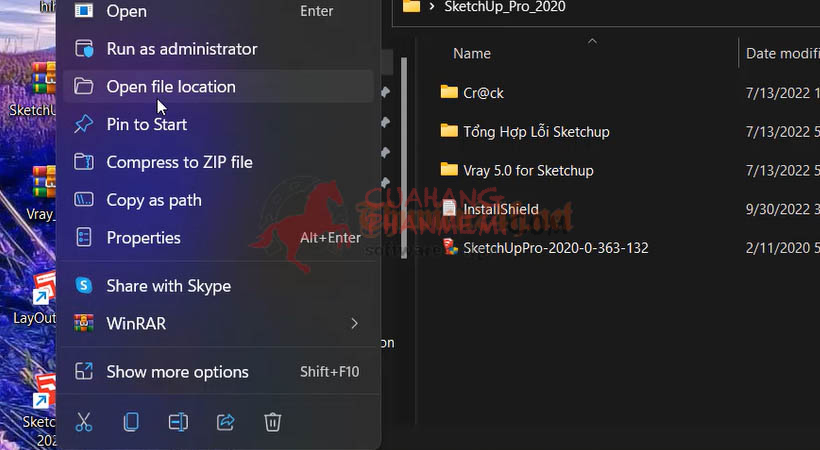
Task: Click the folder icon beside Open file location
Action: click(x=84, y=86)
